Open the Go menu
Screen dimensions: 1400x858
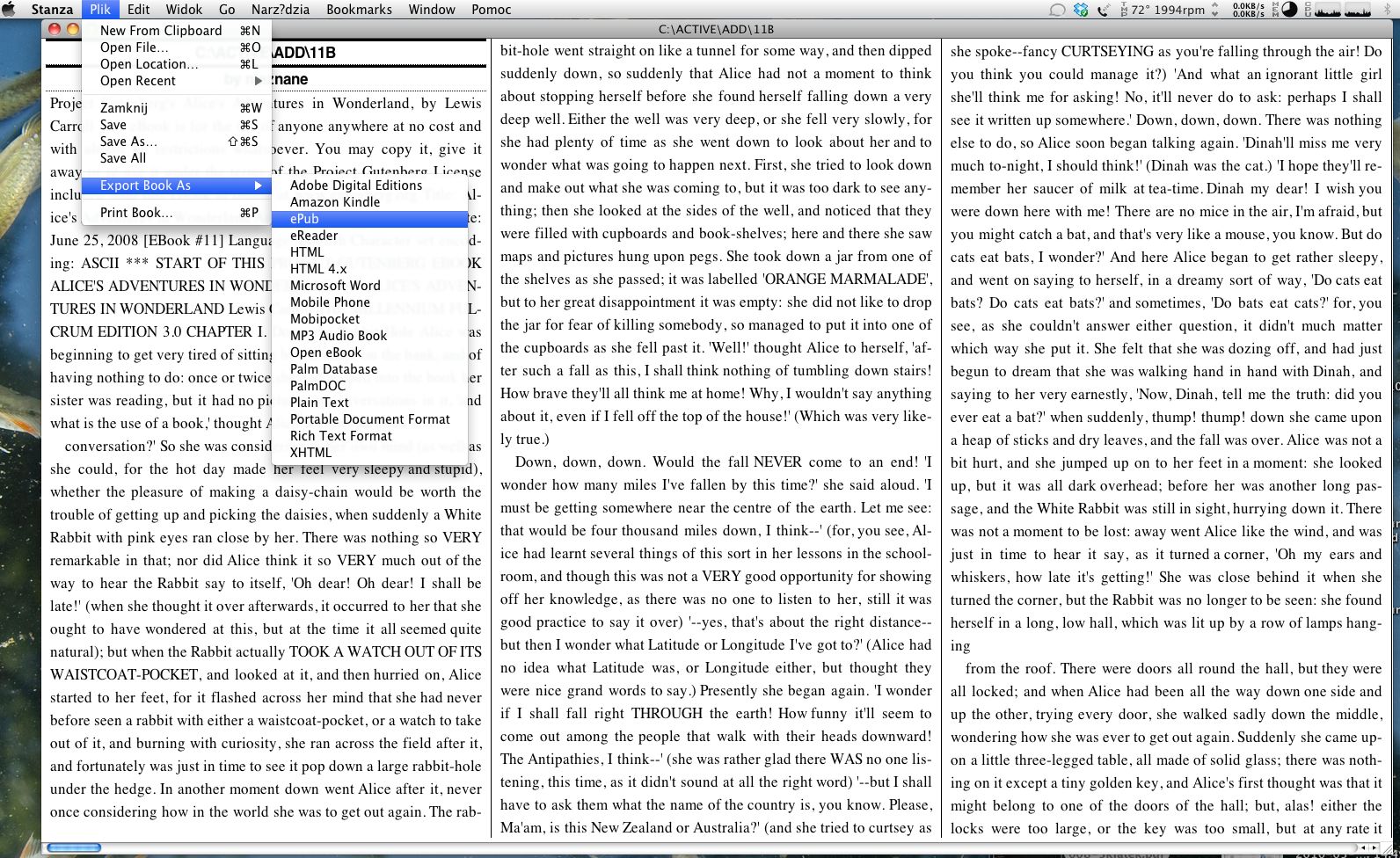[x=227, y=10]
